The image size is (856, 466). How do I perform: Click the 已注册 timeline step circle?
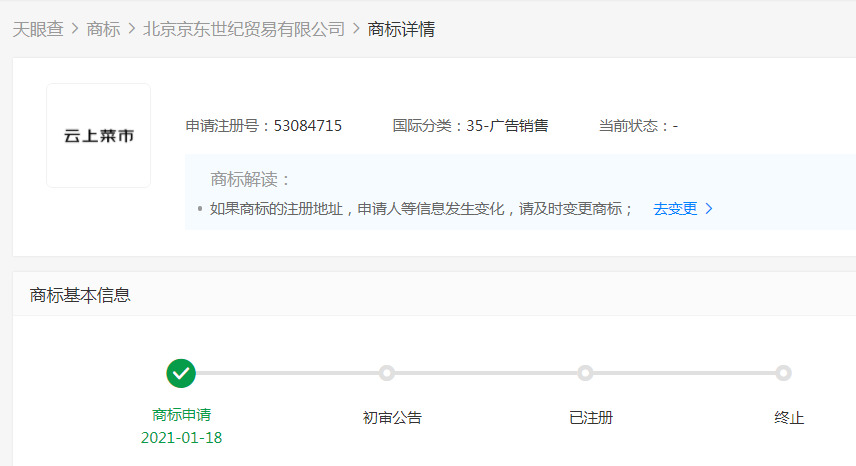[x=585, y=373]
